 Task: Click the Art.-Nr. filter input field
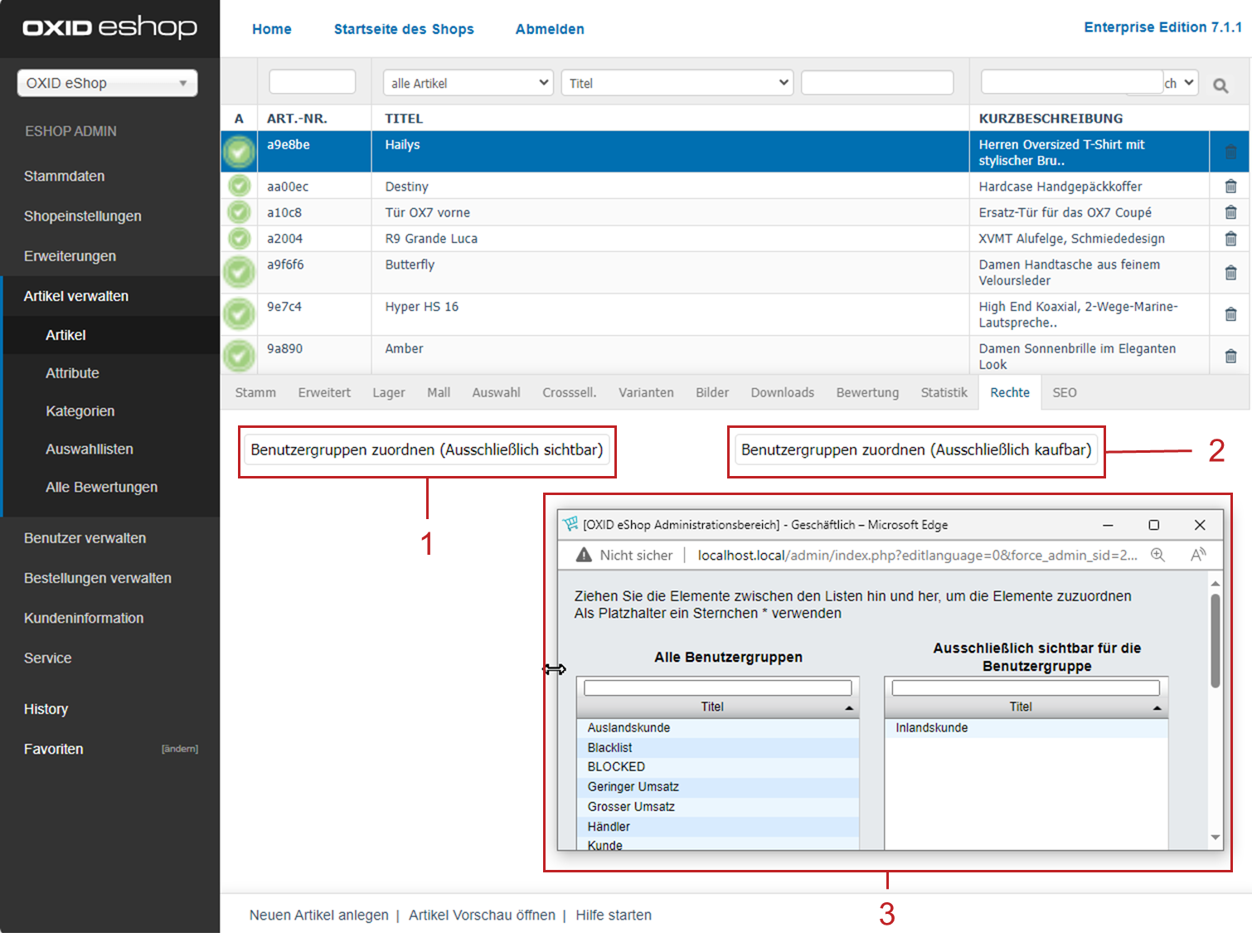click(313, 82)
